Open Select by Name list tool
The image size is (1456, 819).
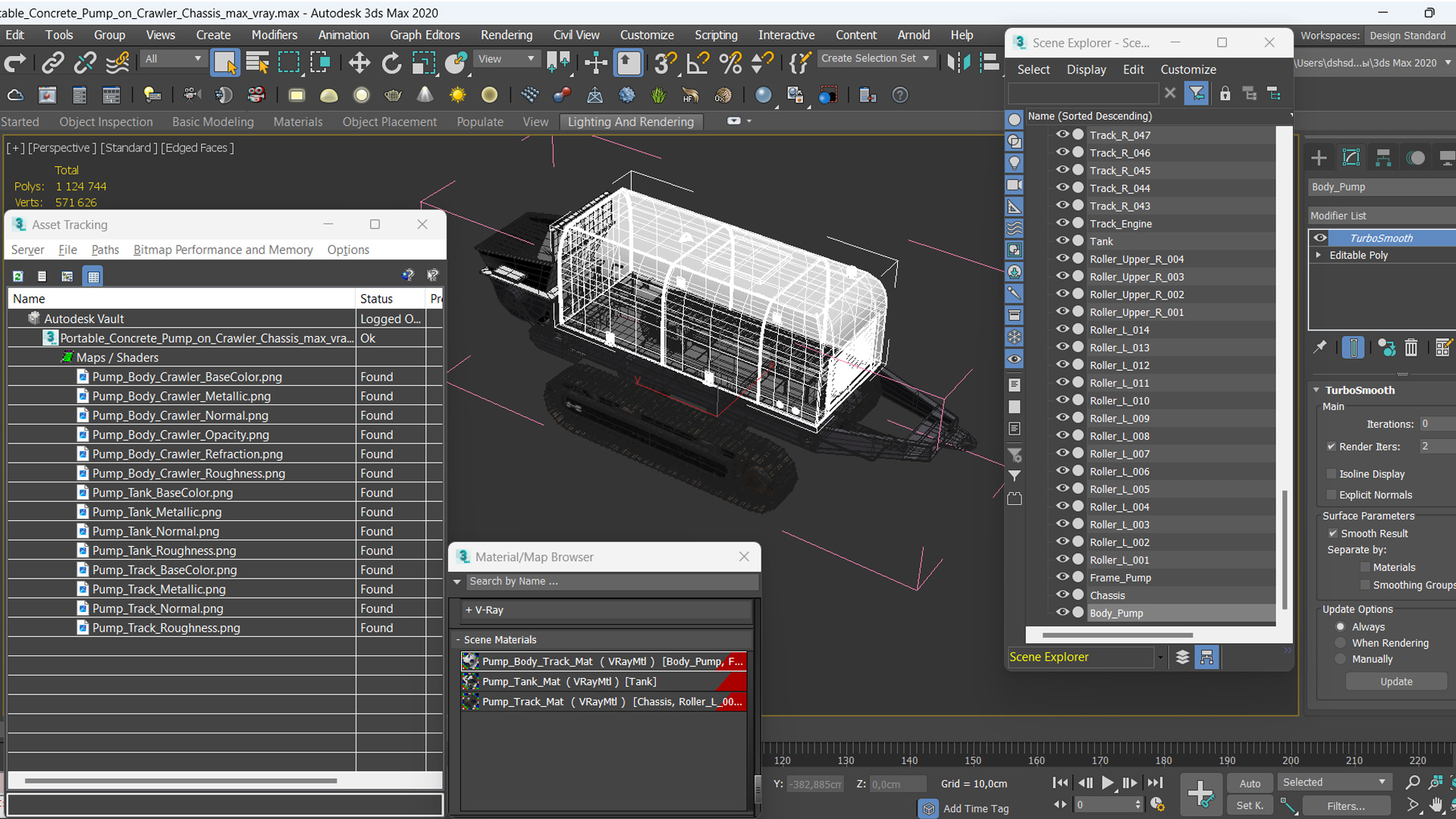[x=257, y=63]
